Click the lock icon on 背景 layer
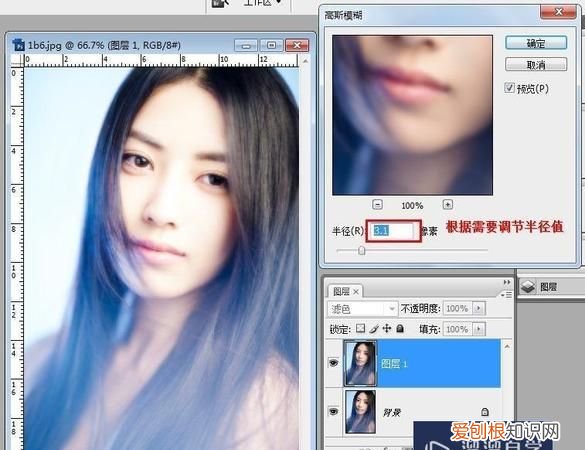 pos(485,412)
